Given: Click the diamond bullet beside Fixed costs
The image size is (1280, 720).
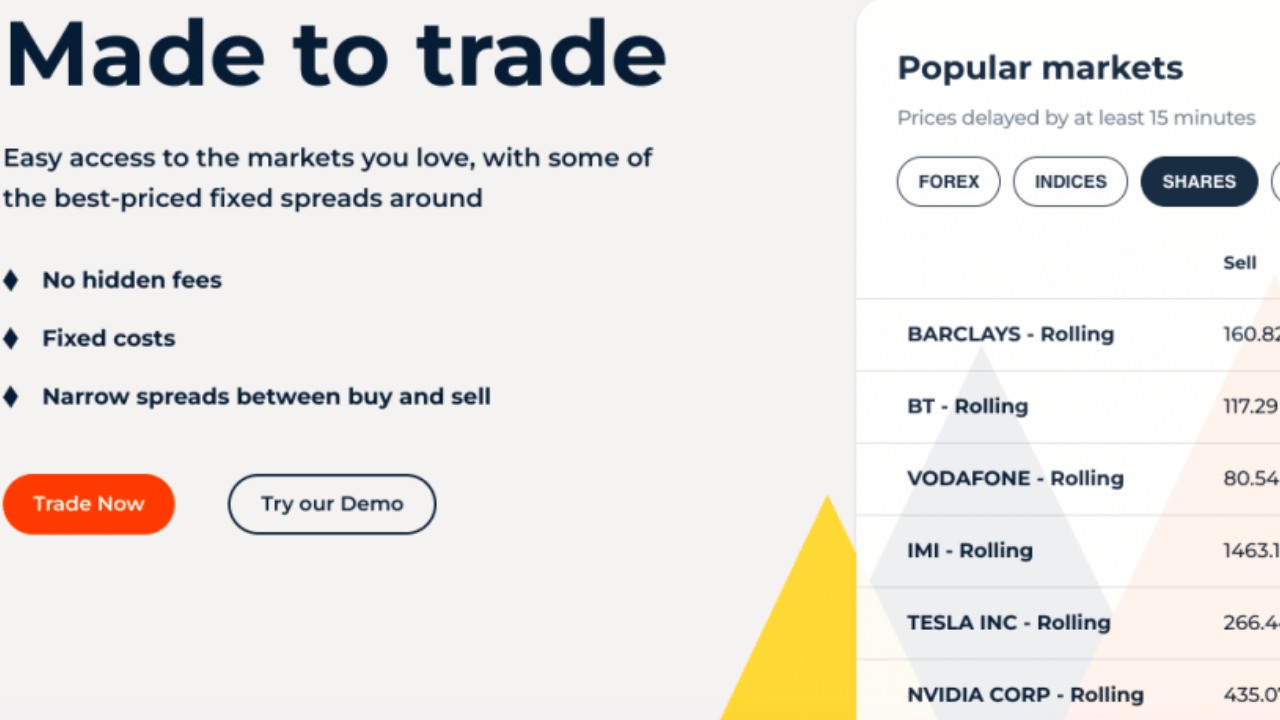Looking at the screenshot, I should 11,338.
